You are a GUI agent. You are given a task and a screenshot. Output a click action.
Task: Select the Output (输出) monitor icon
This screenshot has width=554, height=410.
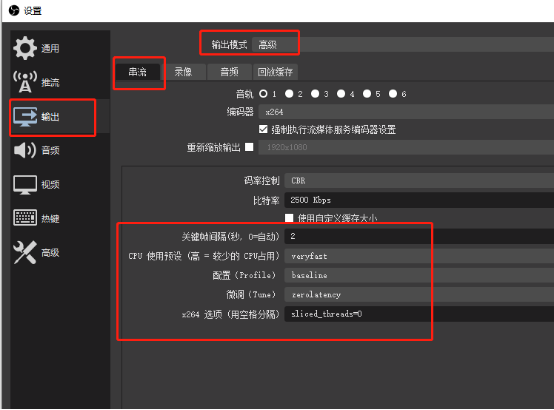pos(25,117)
